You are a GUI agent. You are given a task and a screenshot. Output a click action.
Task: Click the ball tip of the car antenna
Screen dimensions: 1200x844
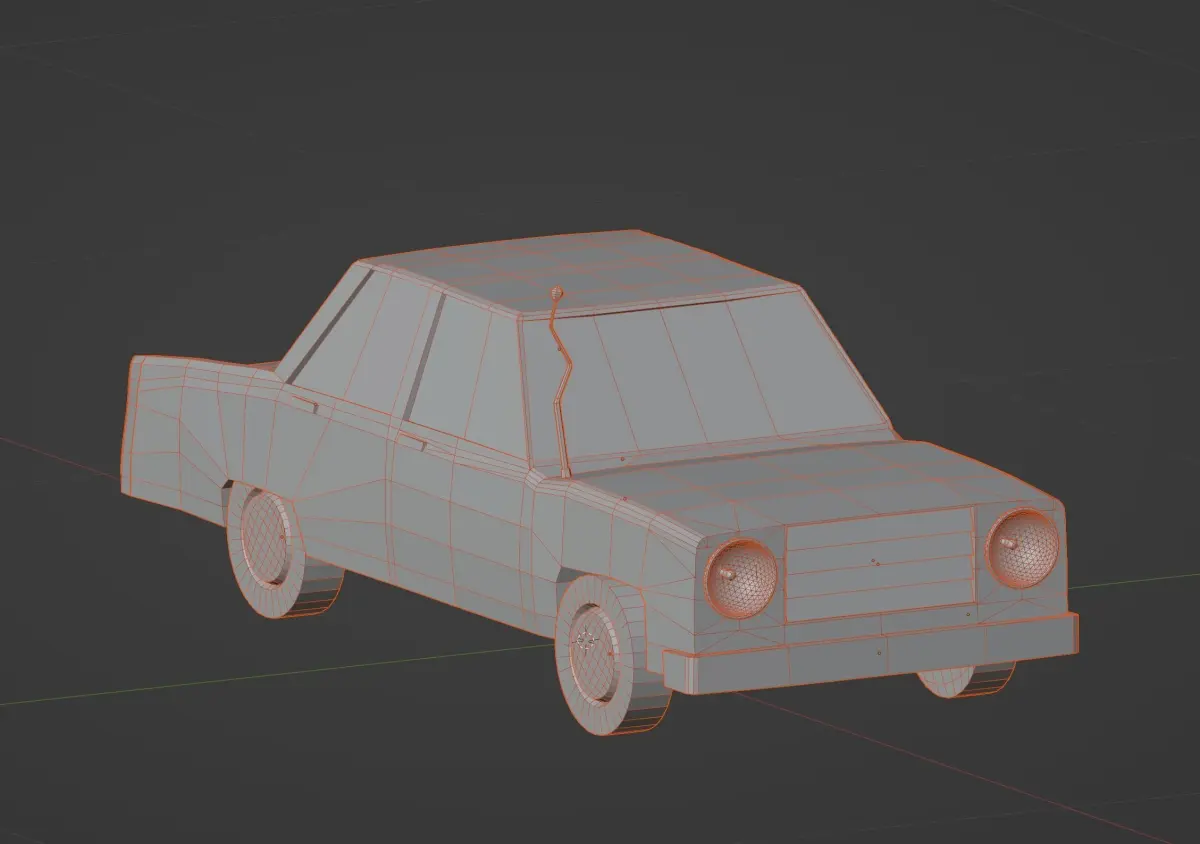tap(557, 293)
